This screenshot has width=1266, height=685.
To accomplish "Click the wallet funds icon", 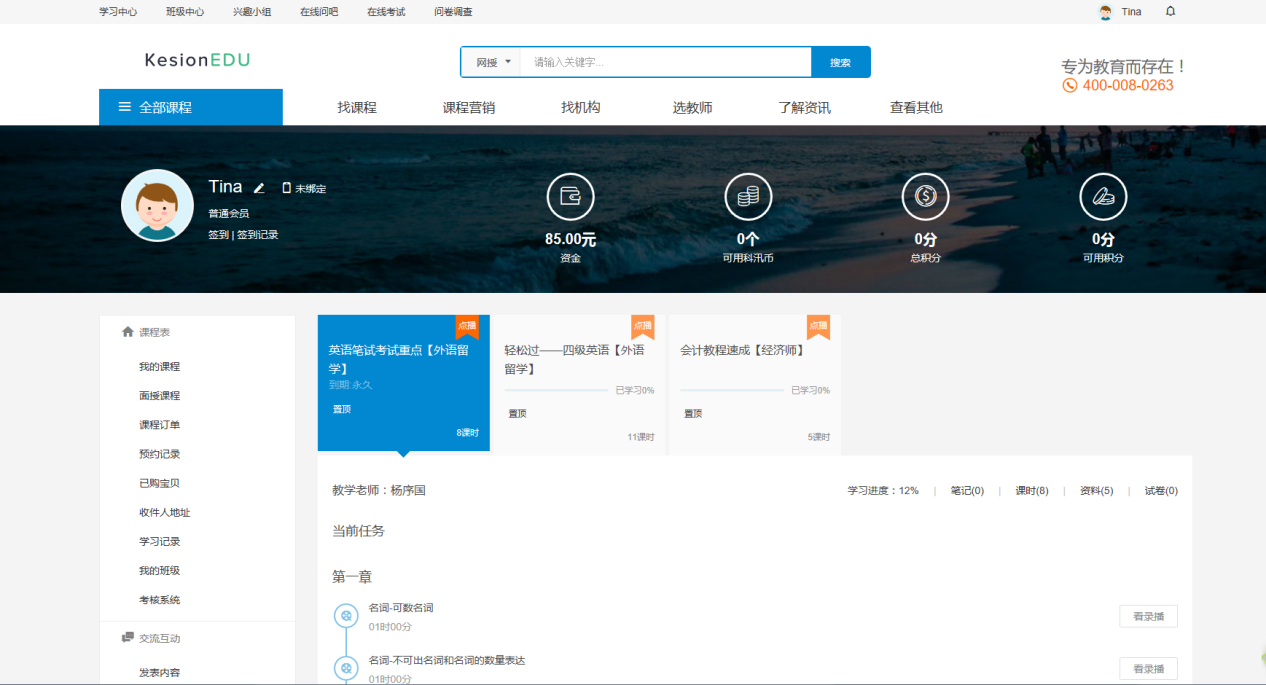I will coord(570,197).
